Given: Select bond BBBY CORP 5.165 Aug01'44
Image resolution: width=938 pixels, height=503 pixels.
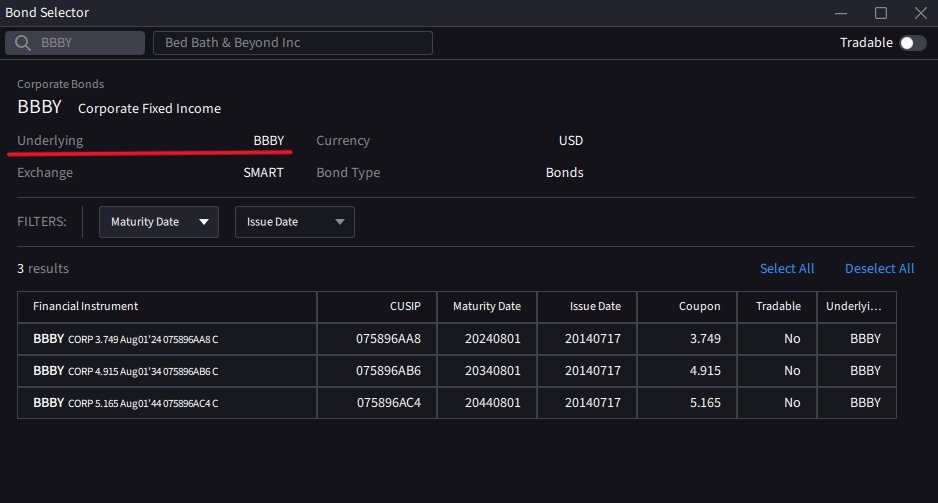Looking at the screenshot, I should click(167, 403).
